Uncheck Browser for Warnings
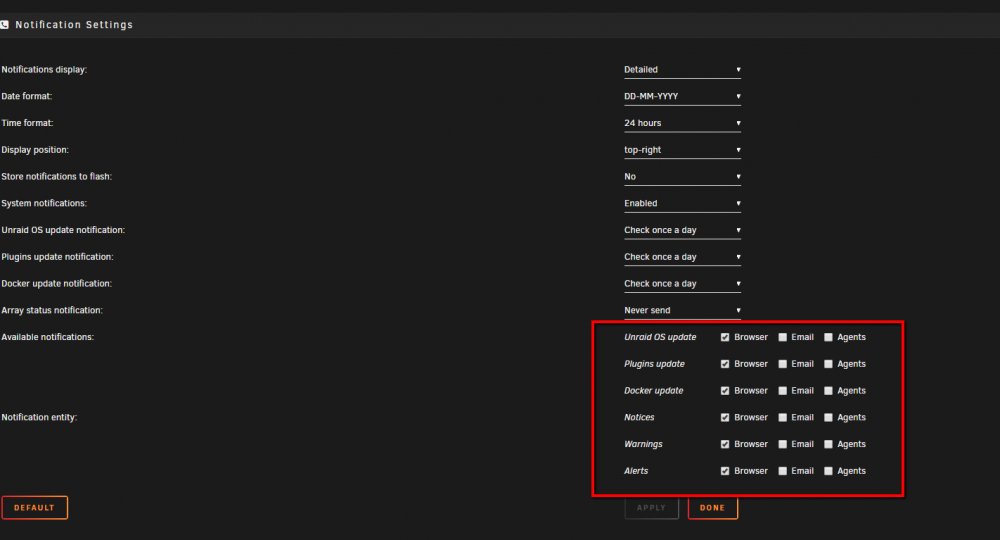This screenshot has width=1000, height=540. point(725,444)
